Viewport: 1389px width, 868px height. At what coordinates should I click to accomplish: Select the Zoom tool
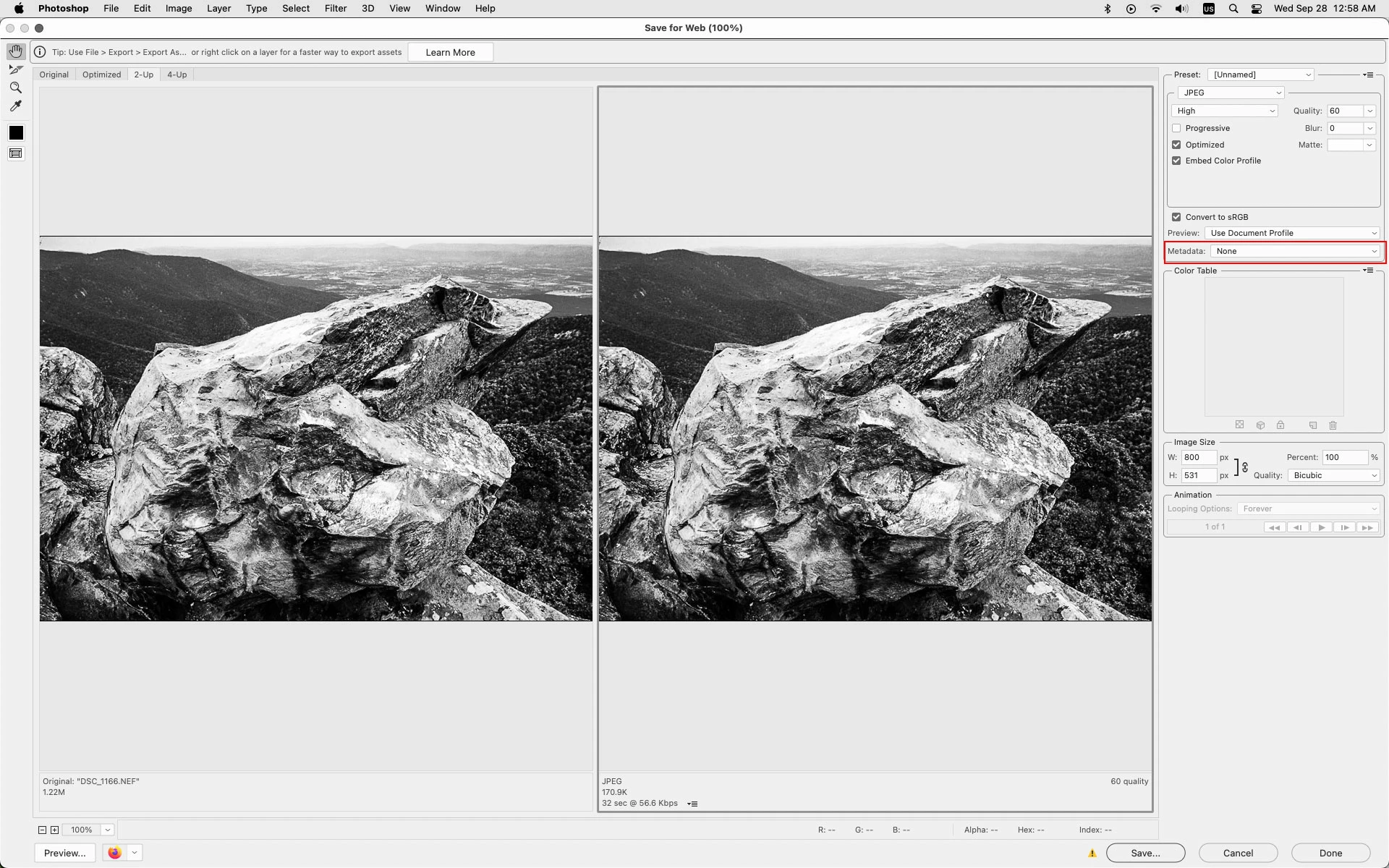[16, 88]
